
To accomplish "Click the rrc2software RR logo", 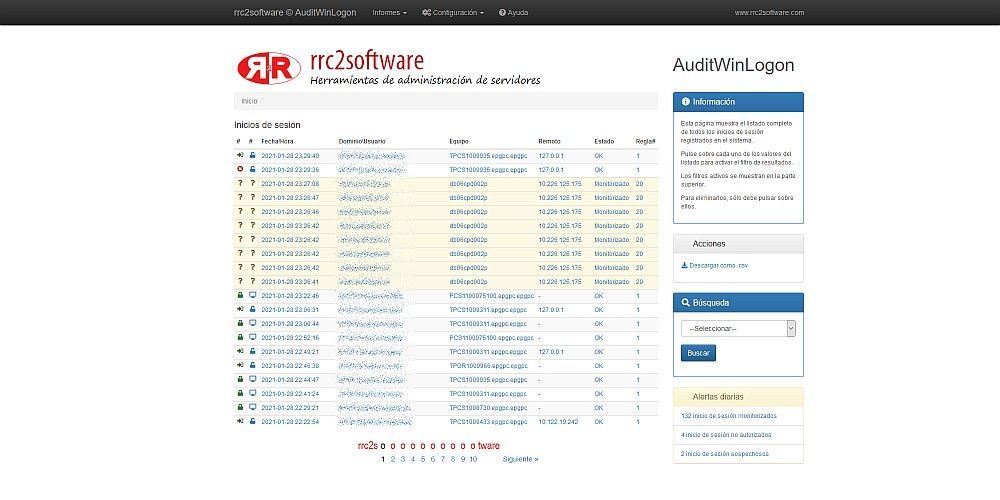I will [268, 68].
